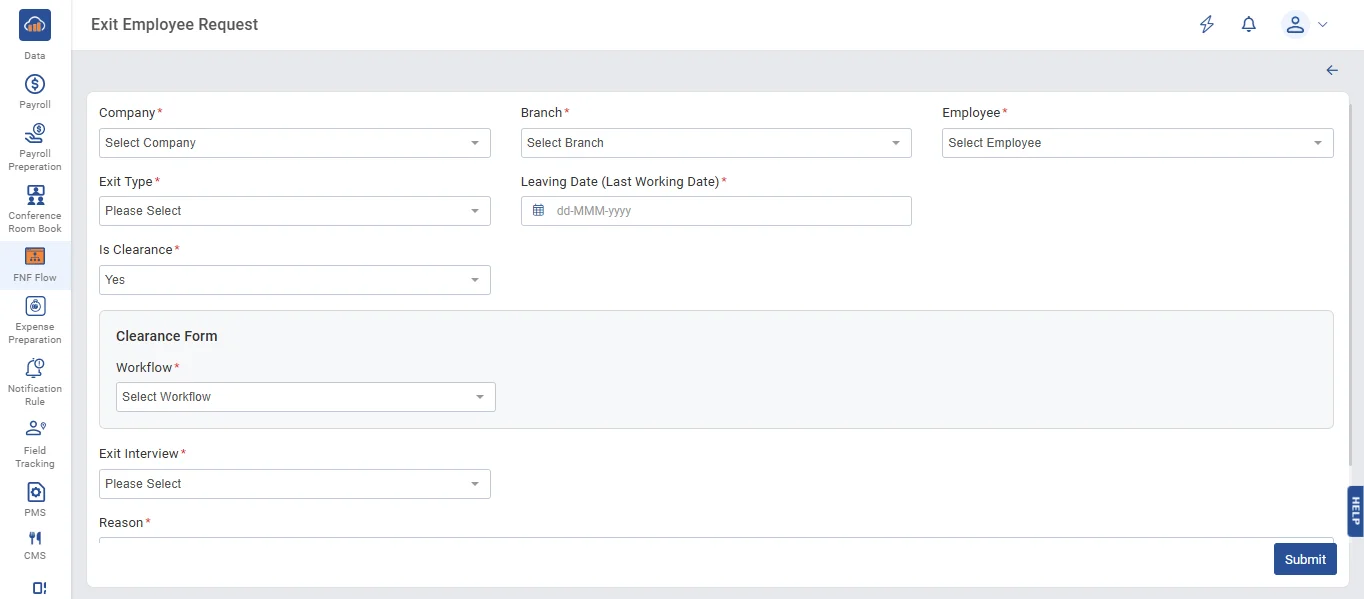Change the Is Clearance Yes dropdown

[x=294, y=280]
